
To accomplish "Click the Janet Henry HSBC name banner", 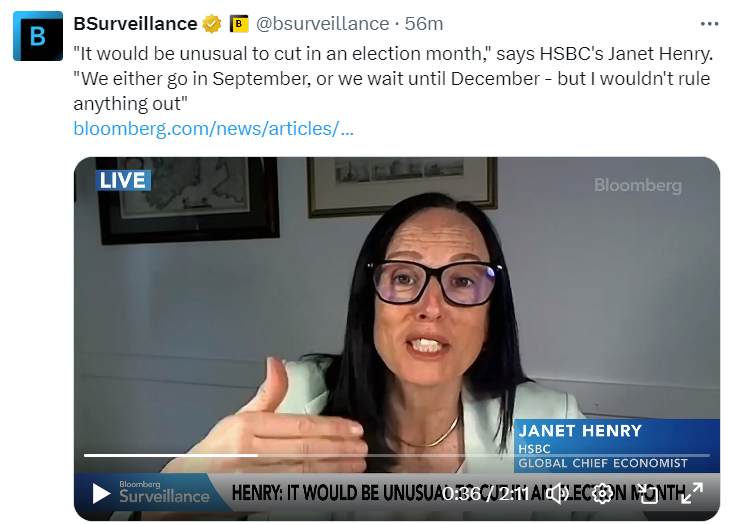I will point(617,445).
